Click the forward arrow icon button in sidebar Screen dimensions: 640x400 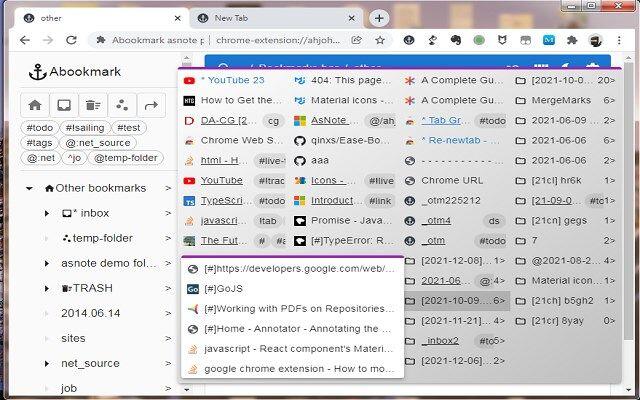click(151, 104)
